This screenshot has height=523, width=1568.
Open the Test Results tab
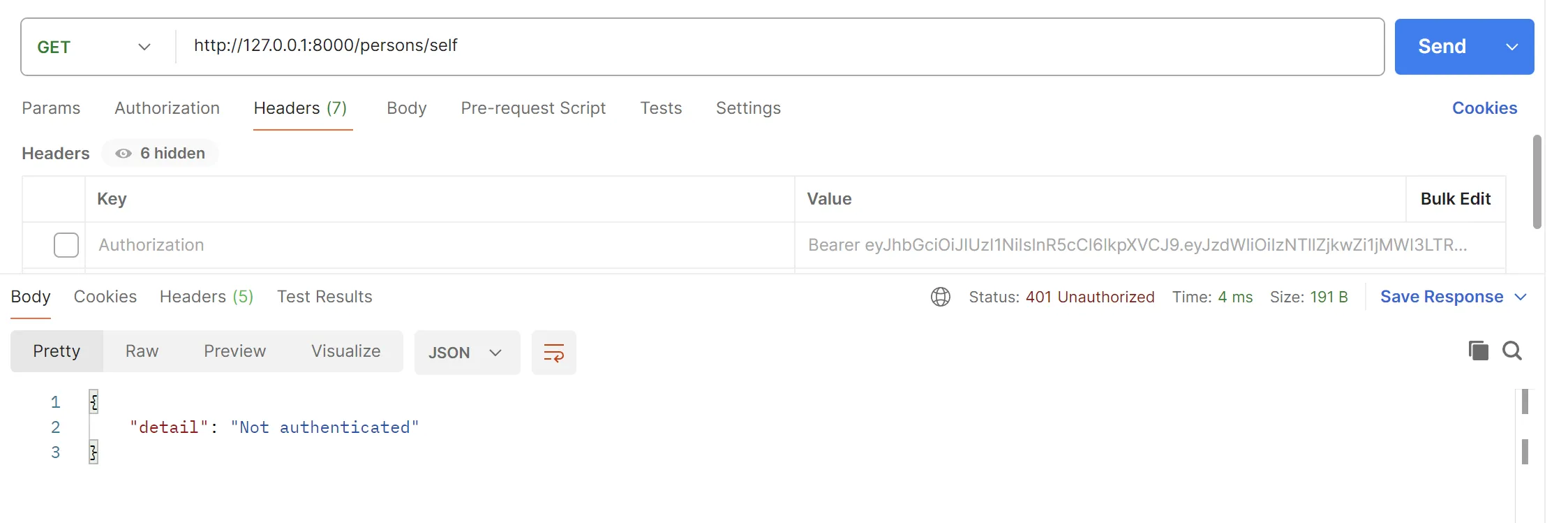tap(324, 297)
